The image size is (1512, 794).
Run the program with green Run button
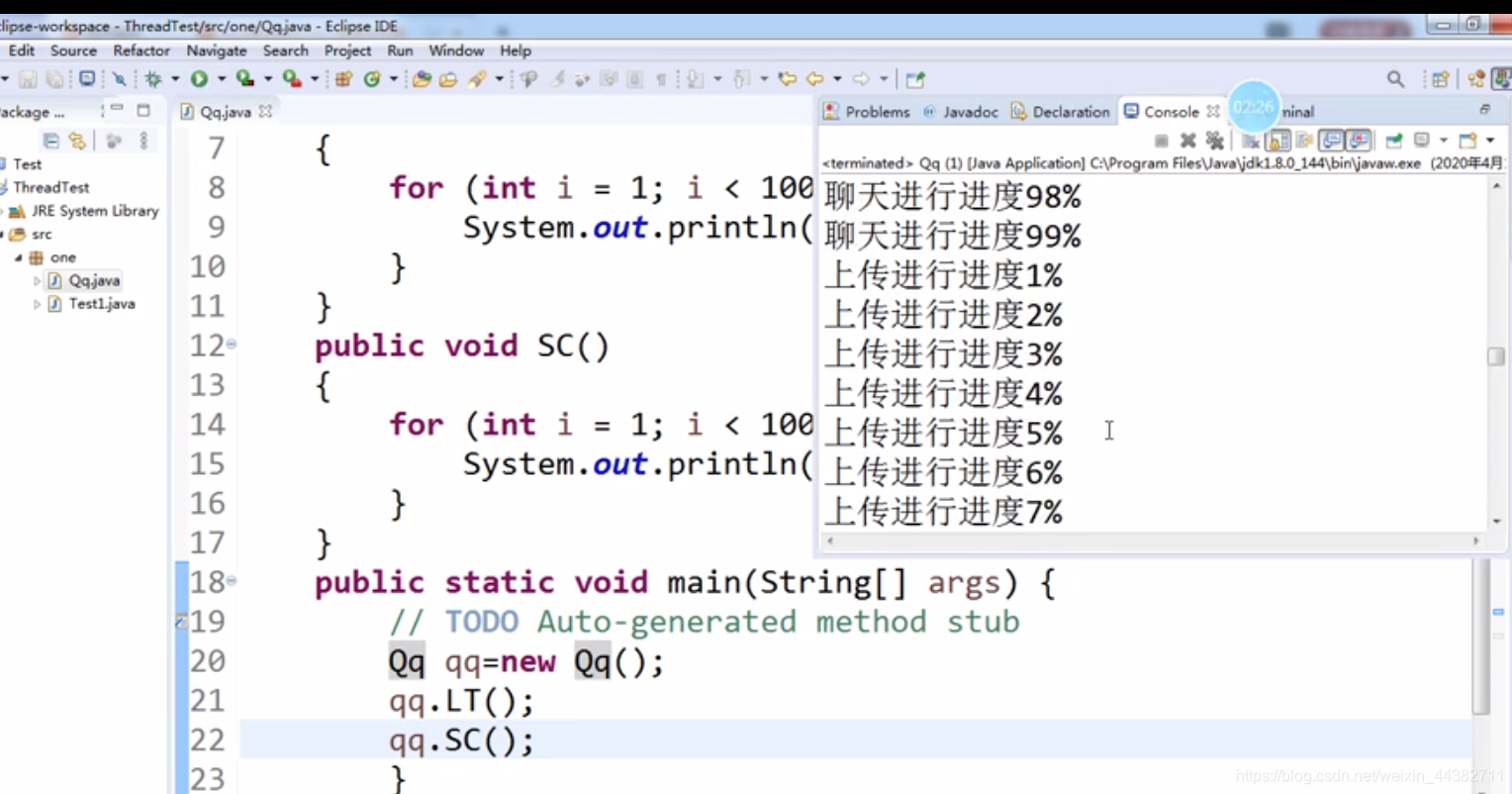coord(199,79)
